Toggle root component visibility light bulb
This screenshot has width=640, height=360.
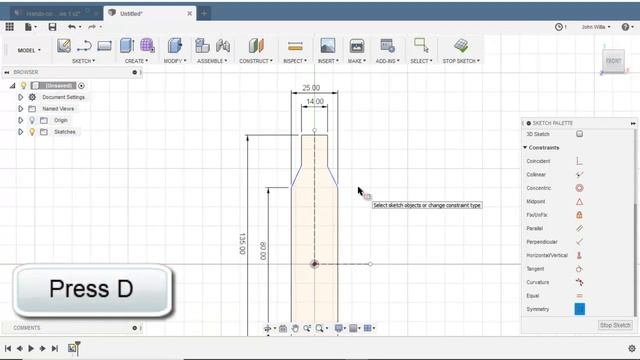(x=24, y=86)
